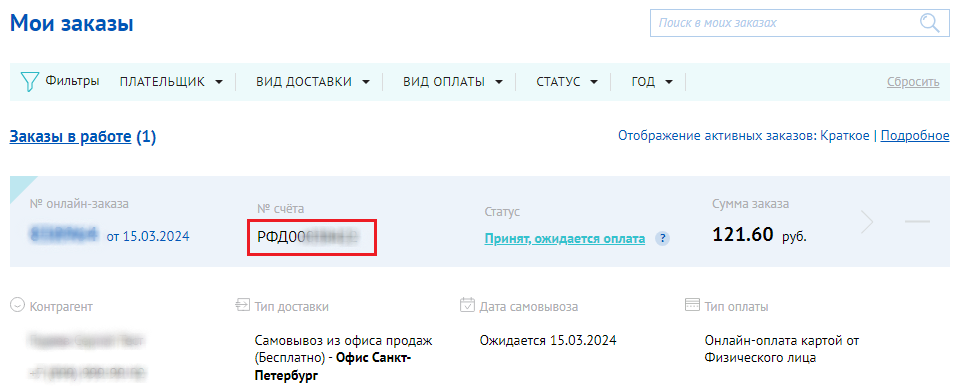This screenshot has height=390, width=958.
Task: Click the order amount 121.60 руб.
Action: click(x=759, y=234)
